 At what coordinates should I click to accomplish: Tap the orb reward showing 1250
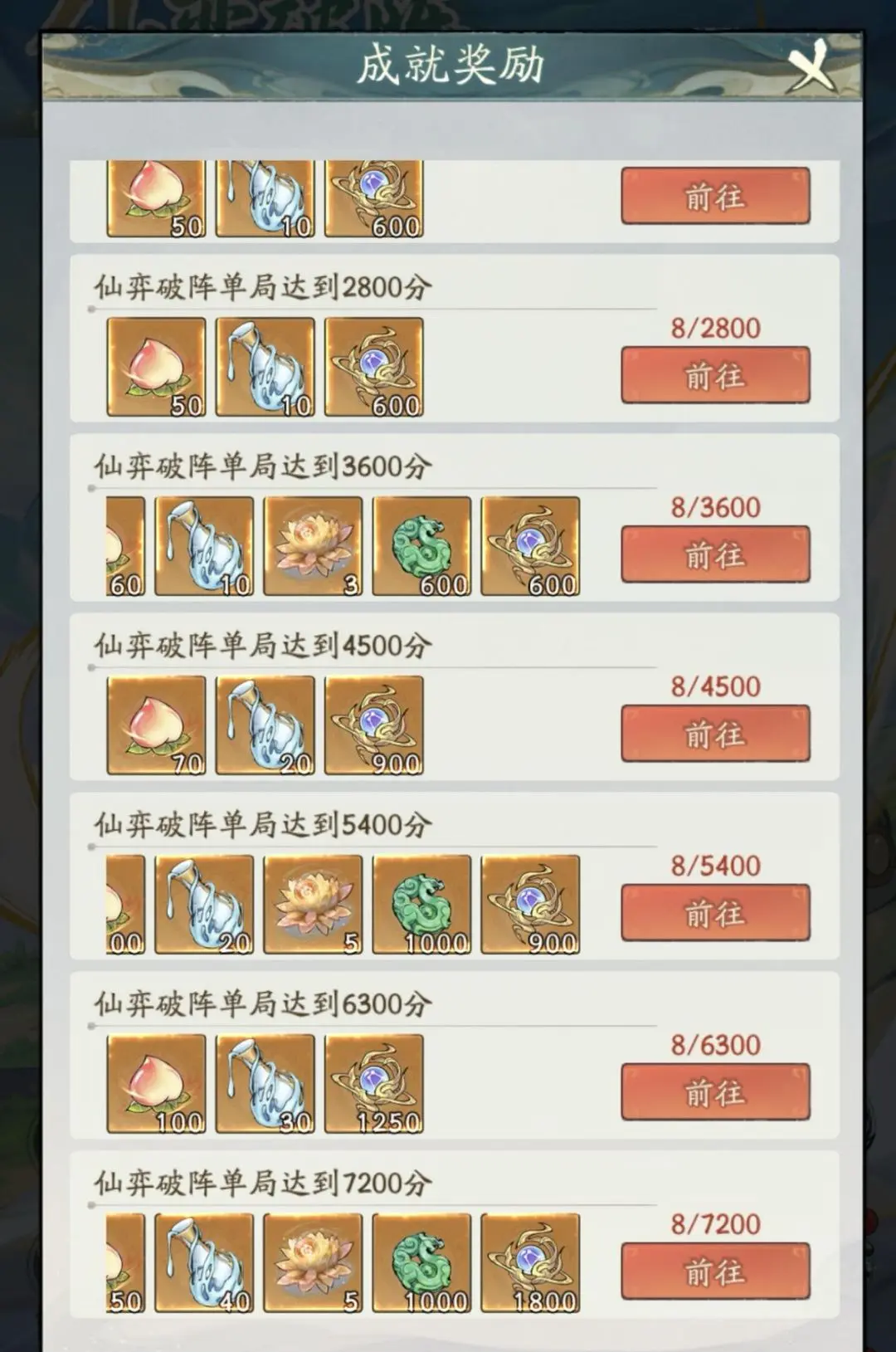(374, 1084)
